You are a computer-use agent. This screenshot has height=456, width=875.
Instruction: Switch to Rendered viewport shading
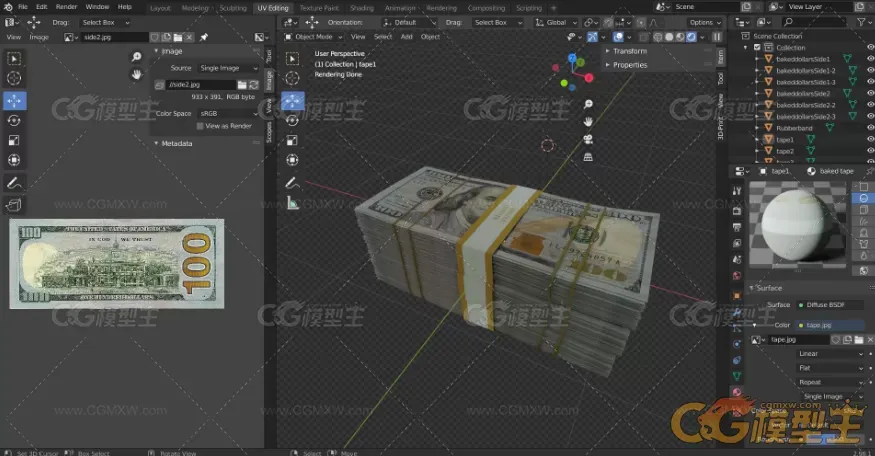691,37
